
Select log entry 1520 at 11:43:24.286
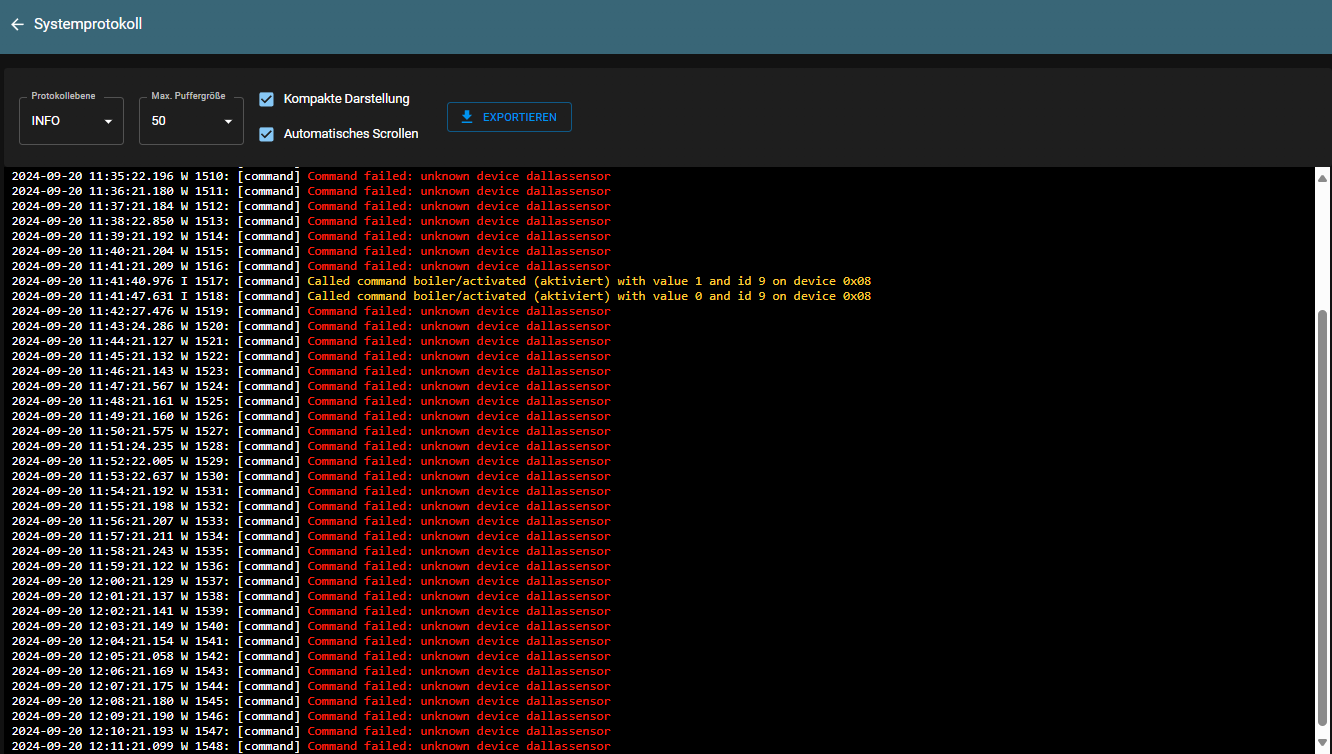pyautogui.click(x=311, y=326)
